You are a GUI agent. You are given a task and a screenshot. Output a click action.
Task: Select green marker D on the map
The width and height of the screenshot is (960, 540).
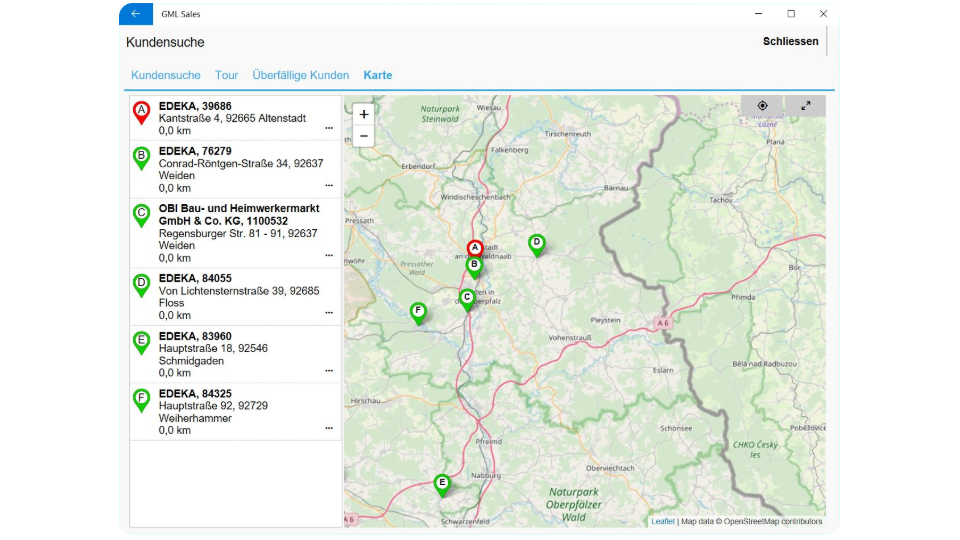pos(537,246)
